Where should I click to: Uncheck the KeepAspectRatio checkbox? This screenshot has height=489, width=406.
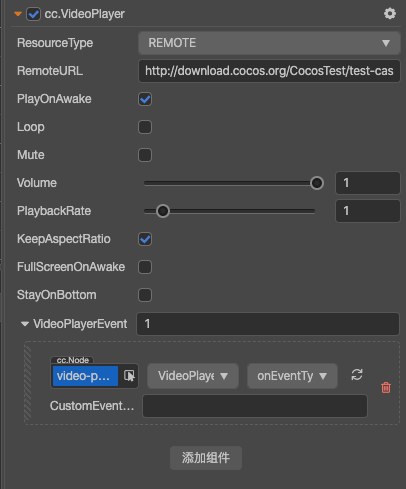coord(145,239)
